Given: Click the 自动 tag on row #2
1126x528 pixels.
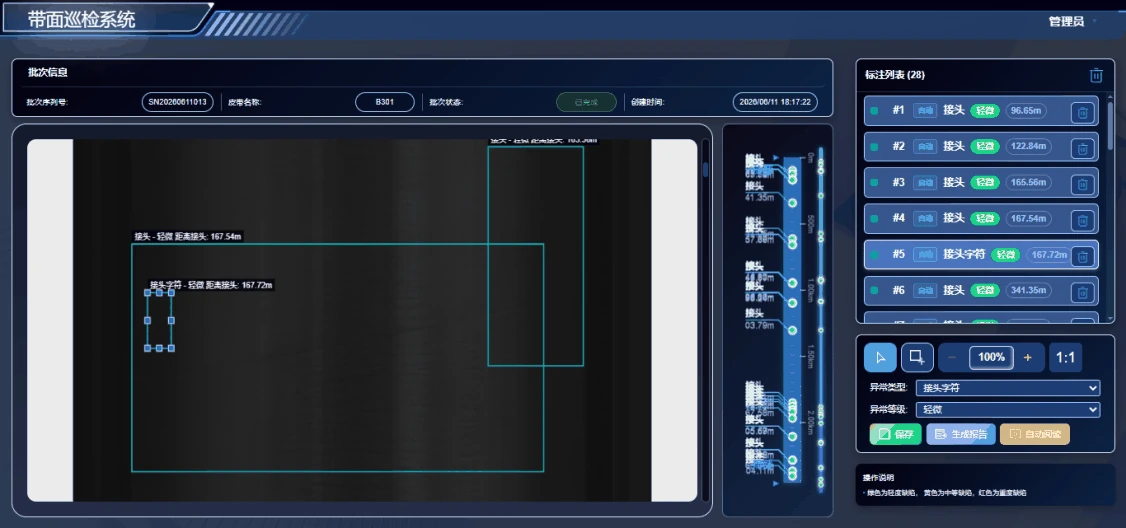Looking at the screenshot, I should tap(925, 147).
